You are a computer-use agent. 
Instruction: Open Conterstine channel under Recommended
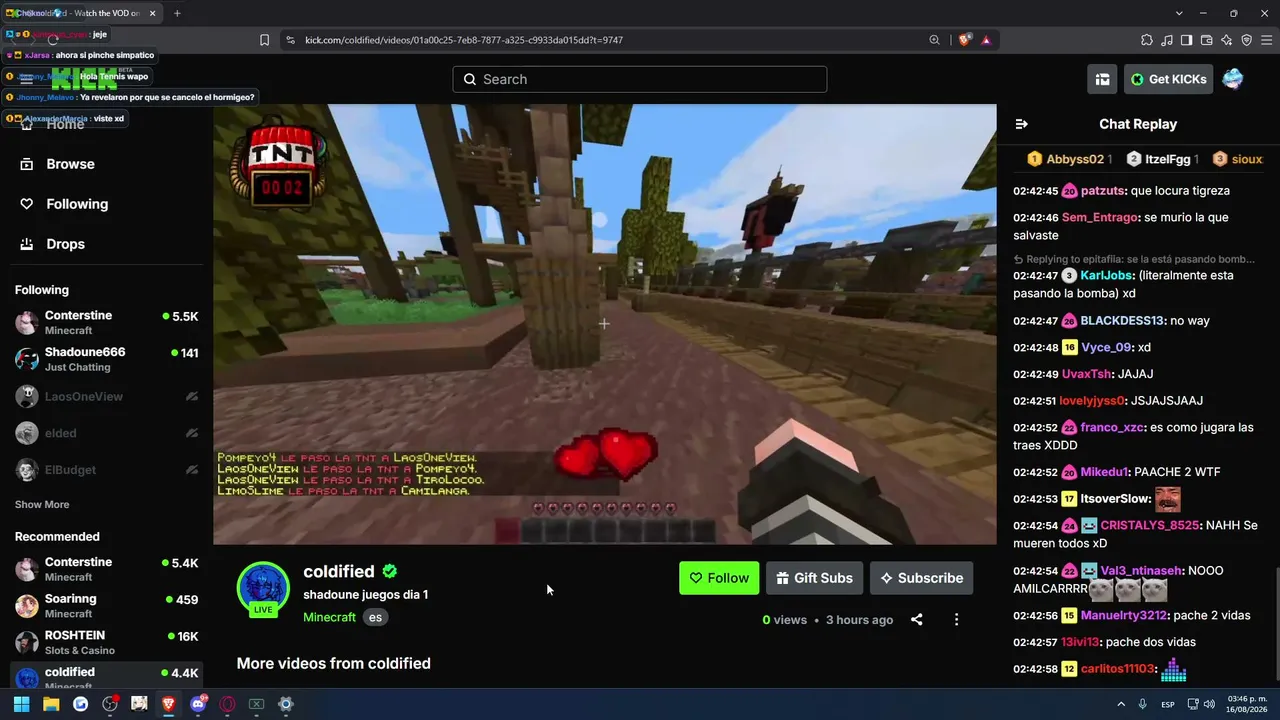tap(106, 569)
